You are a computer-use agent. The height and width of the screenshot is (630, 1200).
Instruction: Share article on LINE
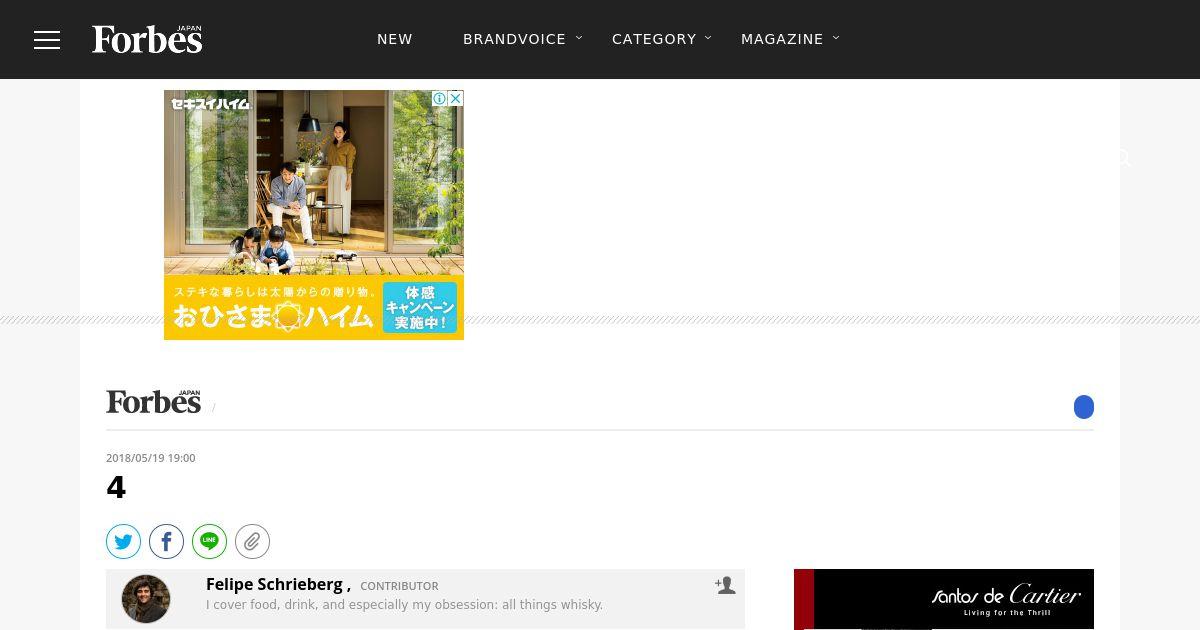pyautogui.click(x=209, y=542)
